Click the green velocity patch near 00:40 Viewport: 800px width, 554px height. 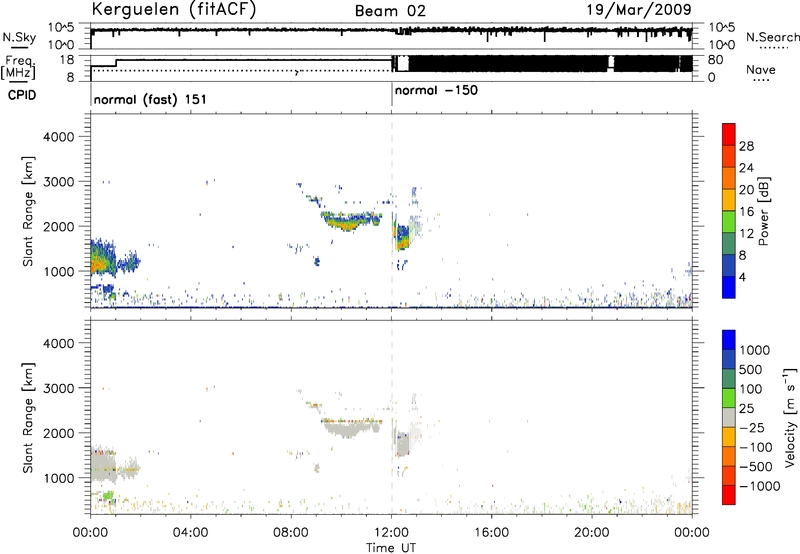[x=108, y=495]
